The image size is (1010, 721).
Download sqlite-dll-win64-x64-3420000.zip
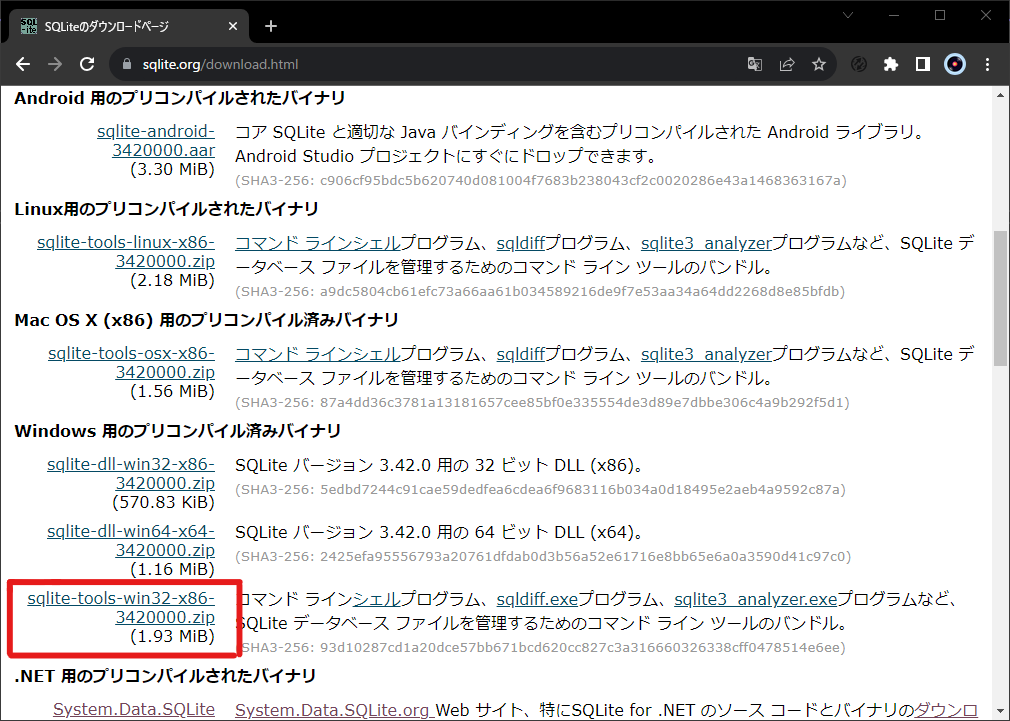pyautogui.click(x=131, y=540)
